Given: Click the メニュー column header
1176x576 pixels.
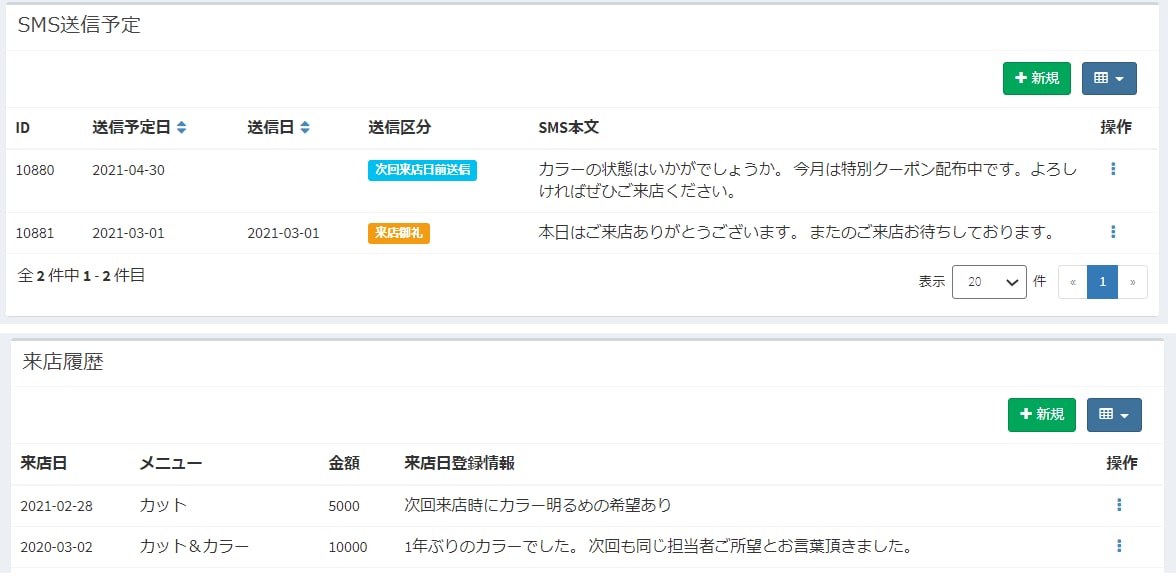Looking at the screenshot, I should click(x=170, y=464).
